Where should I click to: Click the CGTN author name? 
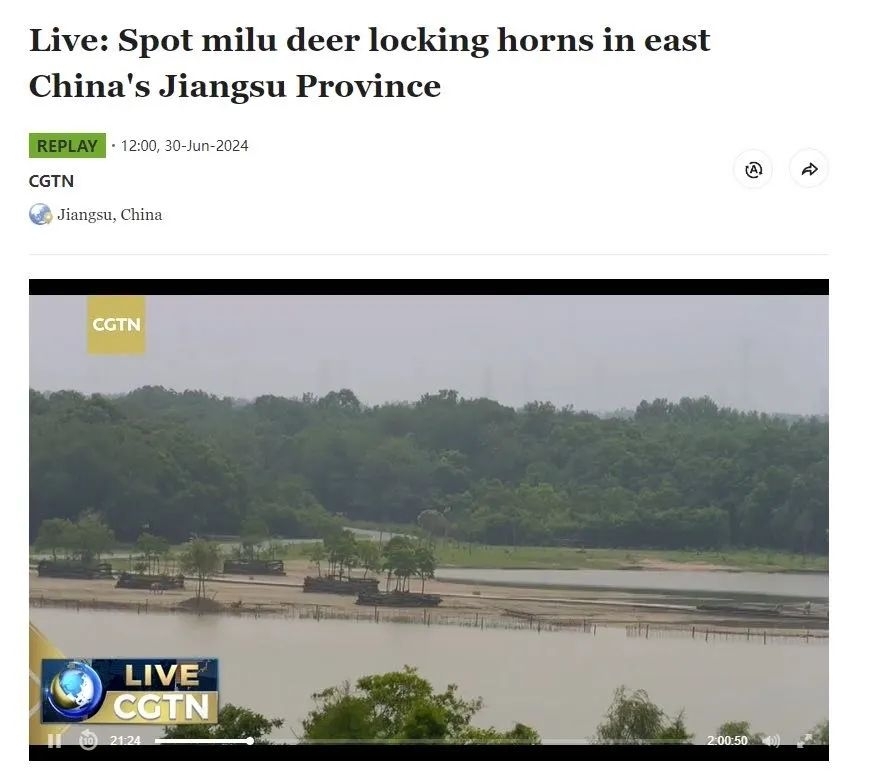point(52,181)
